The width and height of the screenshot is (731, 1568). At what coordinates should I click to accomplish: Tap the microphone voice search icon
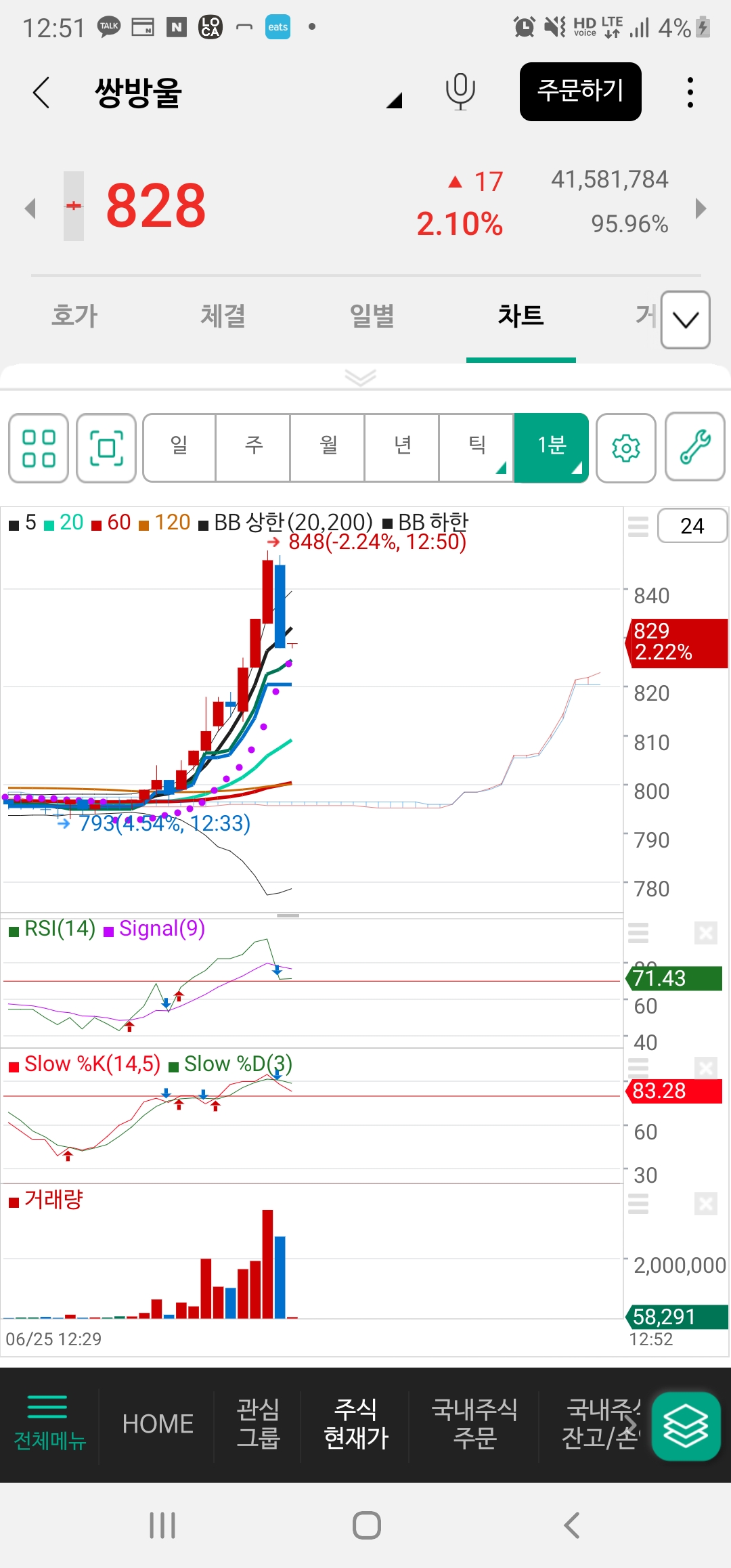point(460,92)
